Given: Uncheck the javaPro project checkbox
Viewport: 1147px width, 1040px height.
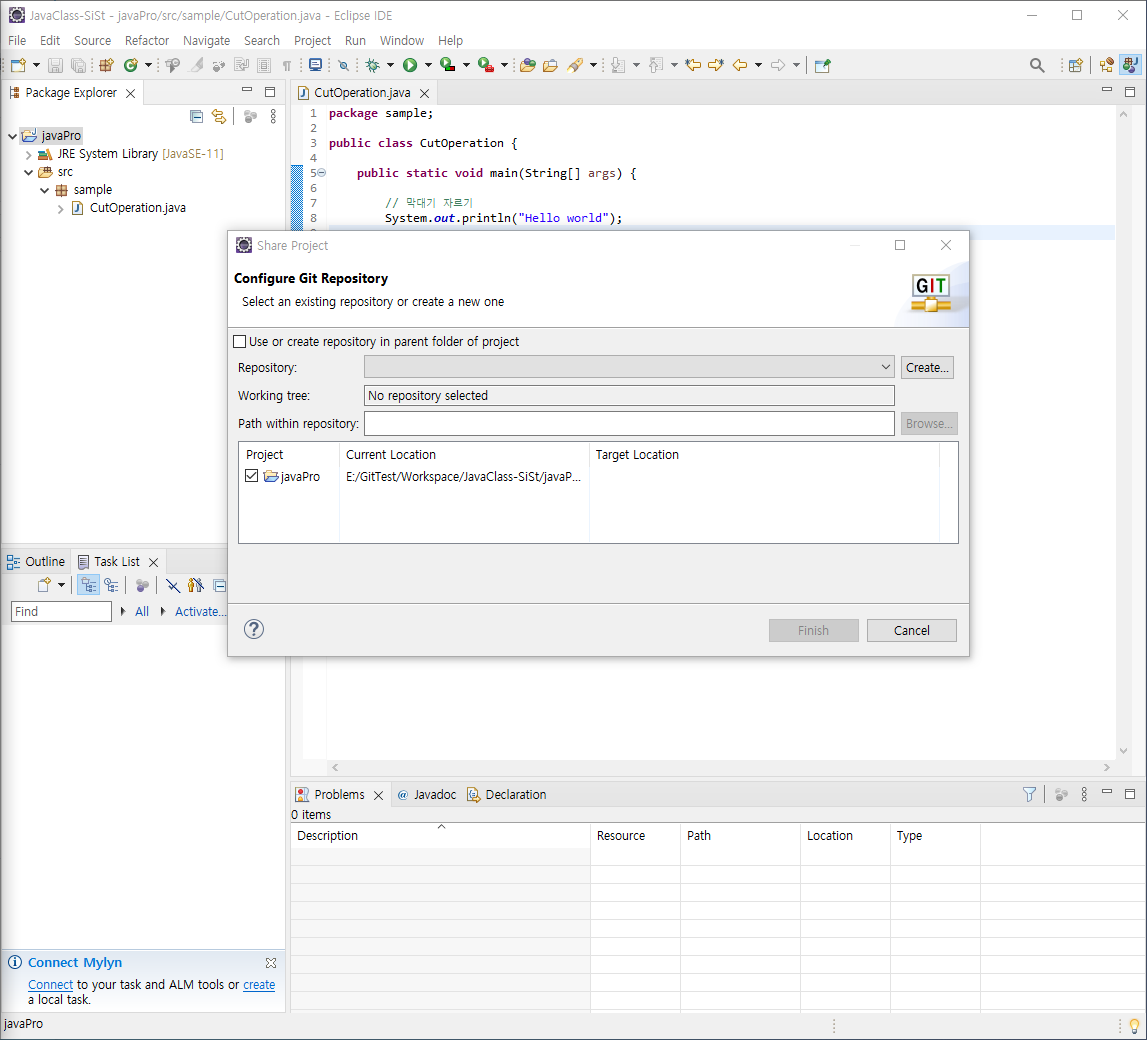Looking at the screenshot, I should point(252,476).
